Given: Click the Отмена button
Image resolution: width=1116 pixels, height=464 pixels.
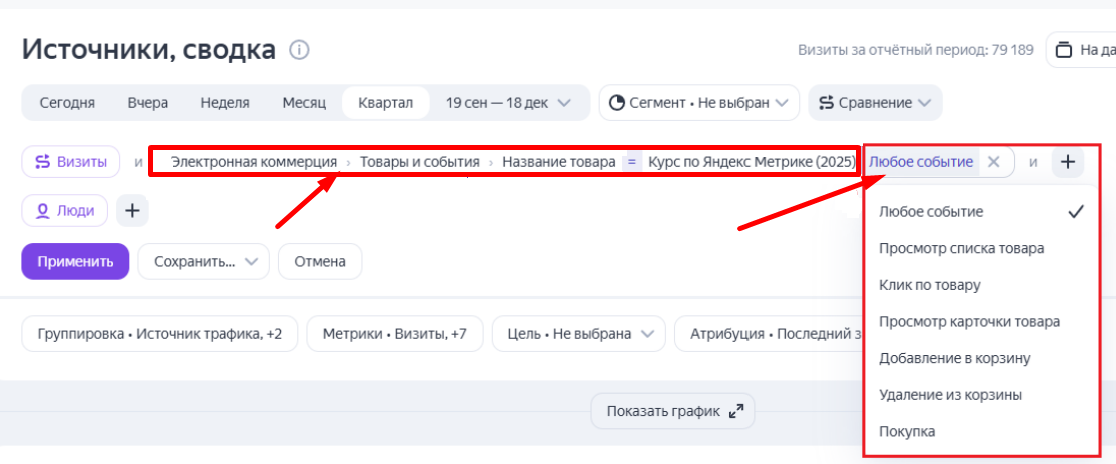Looking at the screenshot, I should click(320, 261).
